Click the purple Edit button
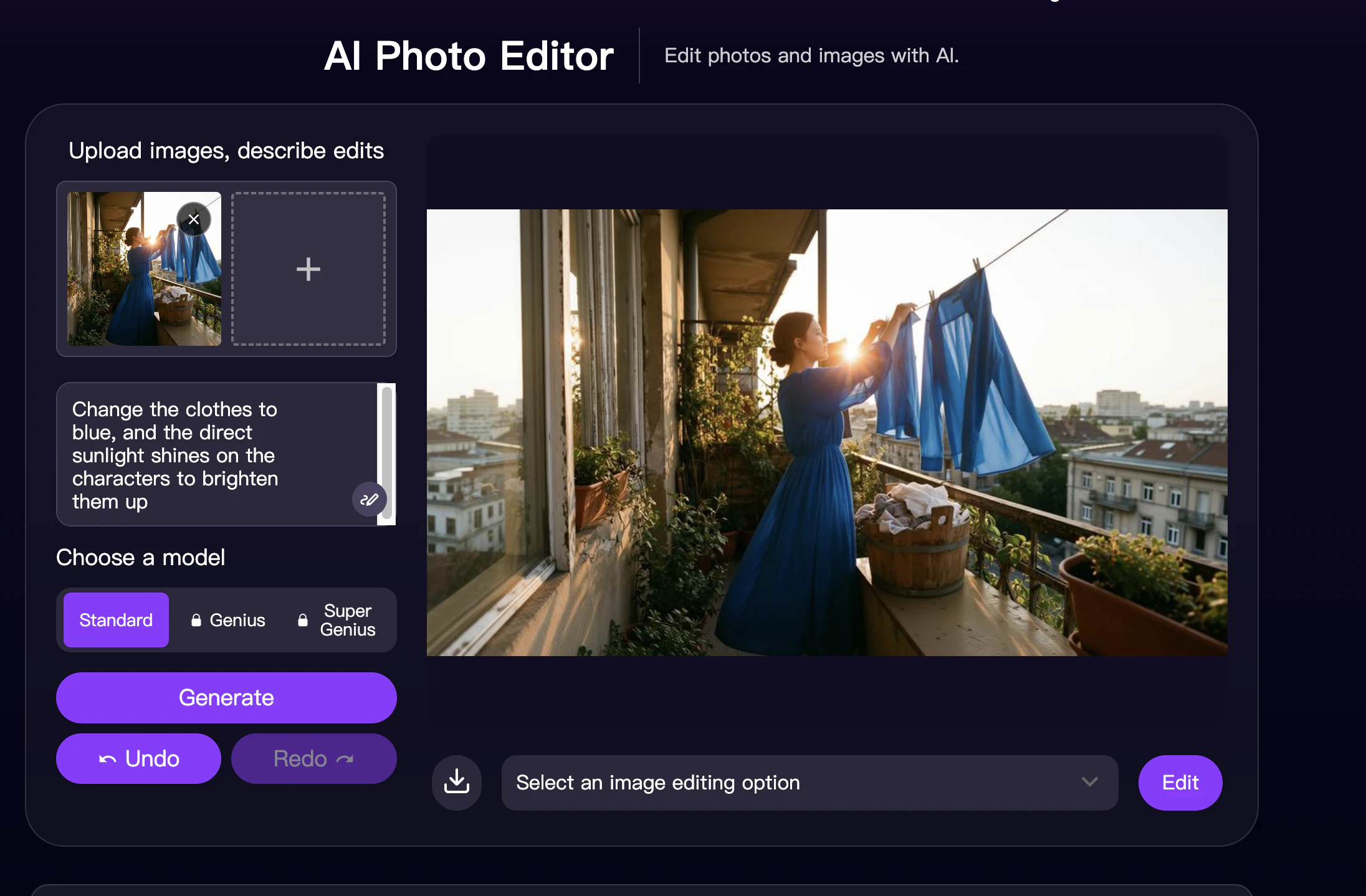 pyautogui.click(x=1180, y=783)
